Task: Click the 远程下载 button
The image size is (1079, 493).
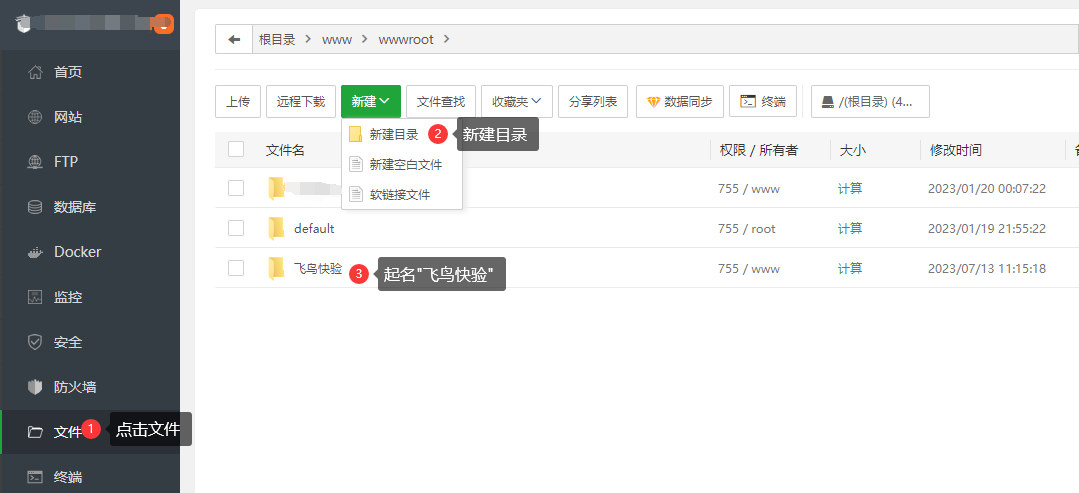Action: (300, 101)
